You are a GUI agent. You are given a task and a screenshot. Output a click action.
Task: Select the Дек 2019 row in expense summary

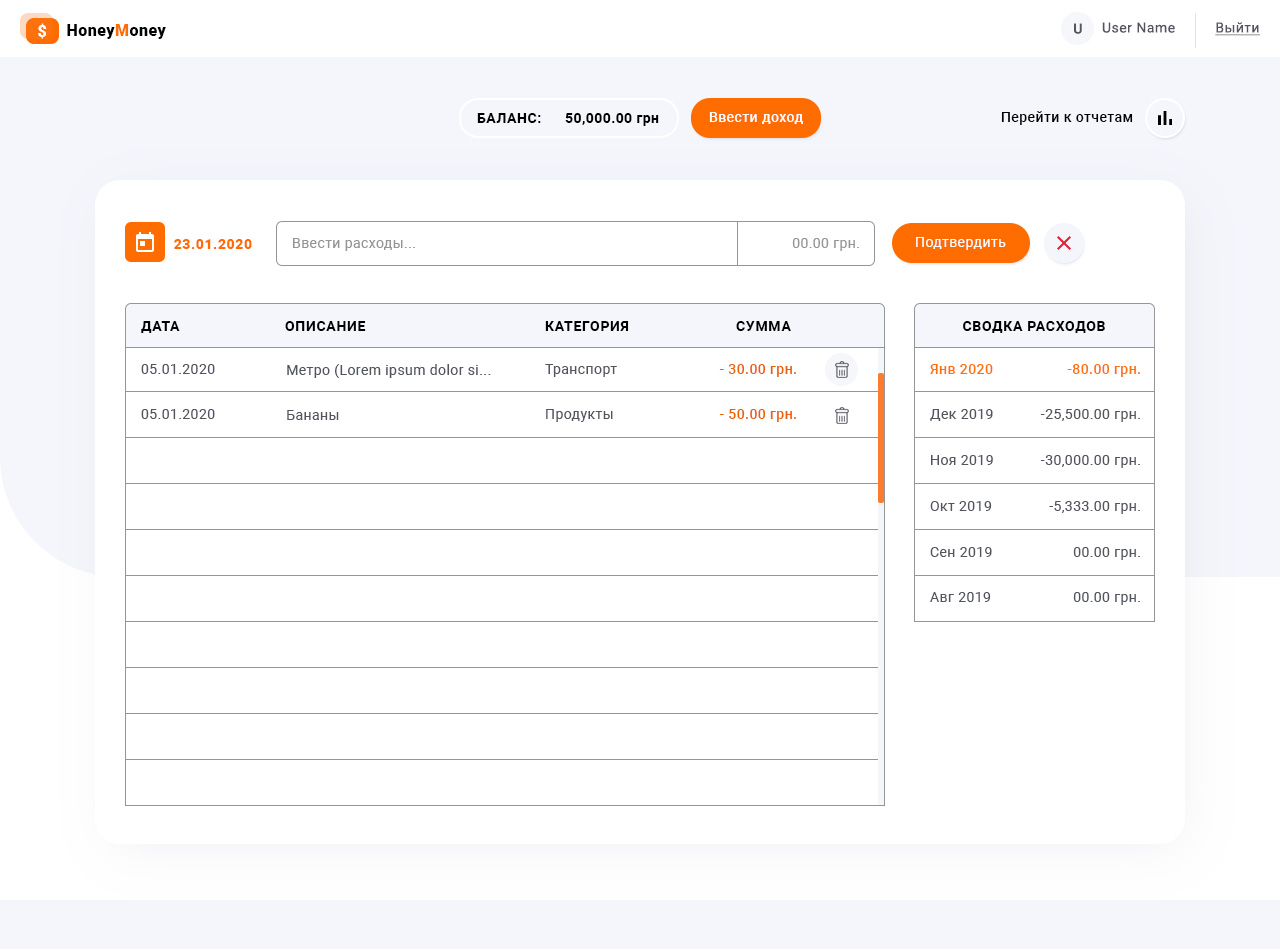click(x=1034, y=414)
